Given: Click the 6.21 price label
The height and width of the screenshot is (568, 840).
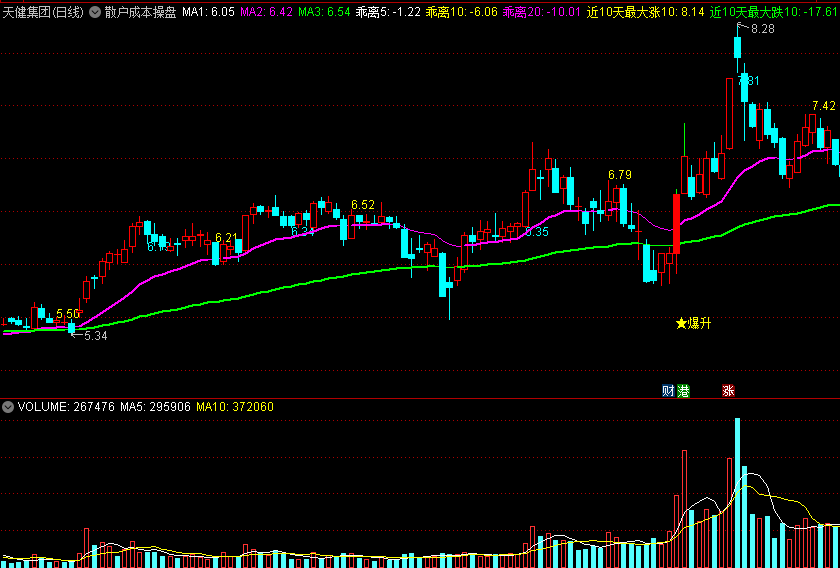Looking at the screenshot, I should click(x=227, y=236).
